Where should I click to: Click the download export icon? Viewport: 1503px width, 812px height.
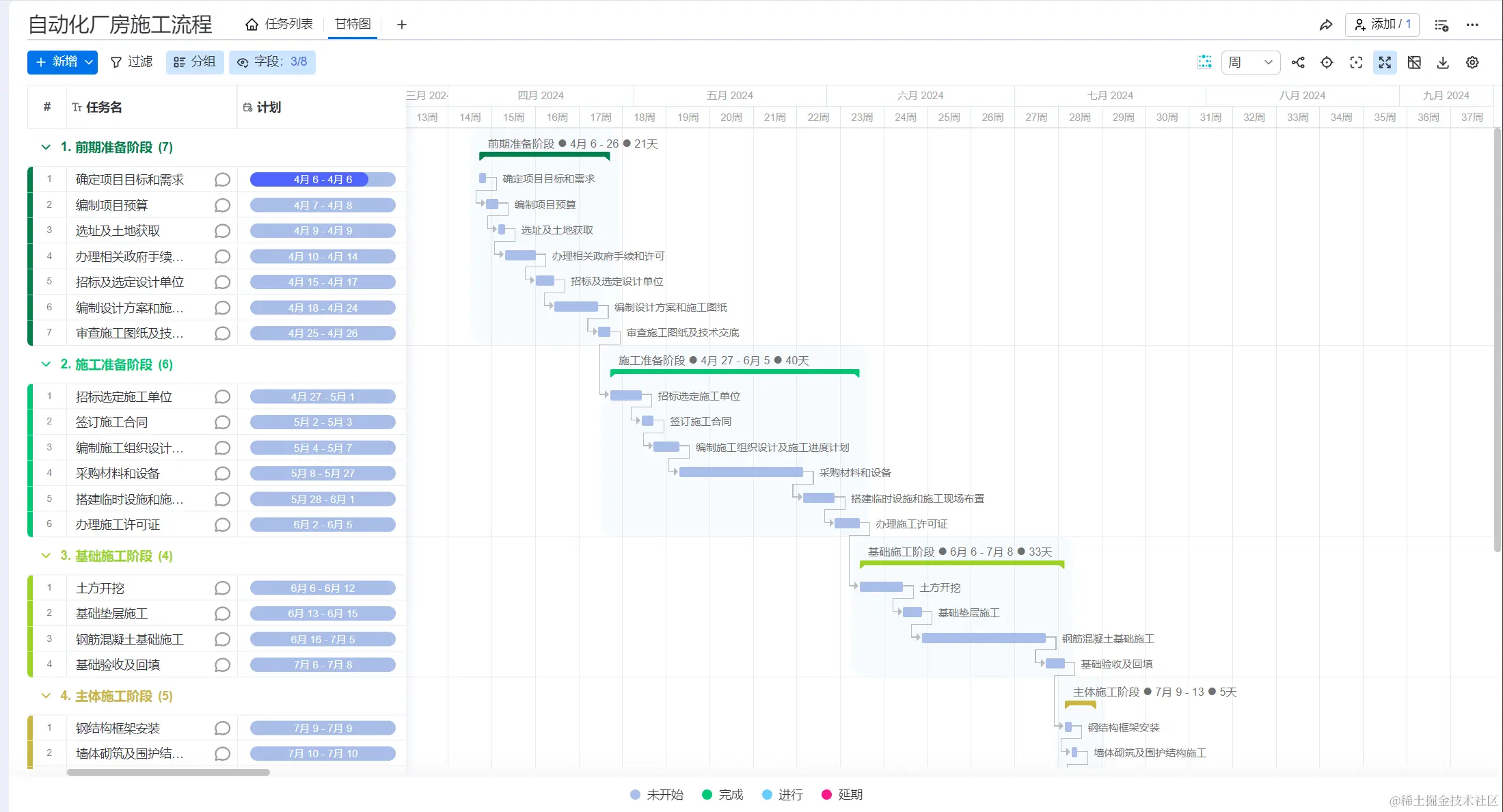pos(1443,62)
